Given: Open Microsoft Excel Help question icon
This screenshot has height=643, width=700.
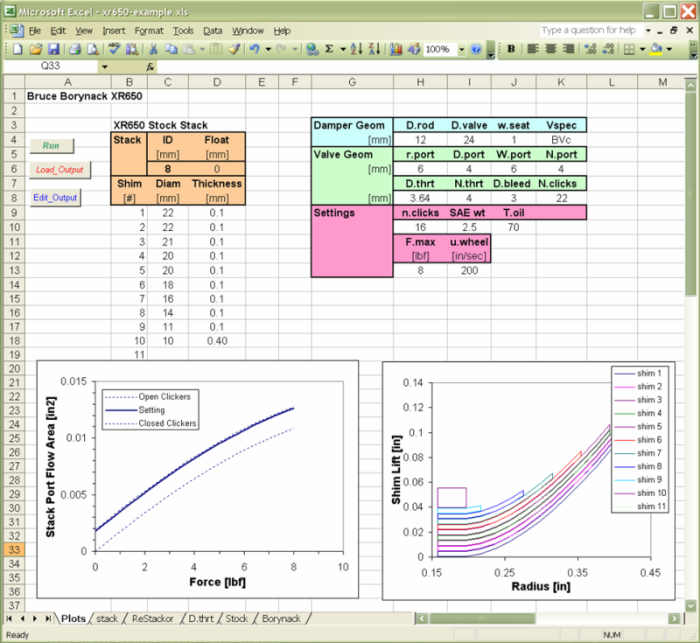Looking at the screenshot, I should pos(476,49).
